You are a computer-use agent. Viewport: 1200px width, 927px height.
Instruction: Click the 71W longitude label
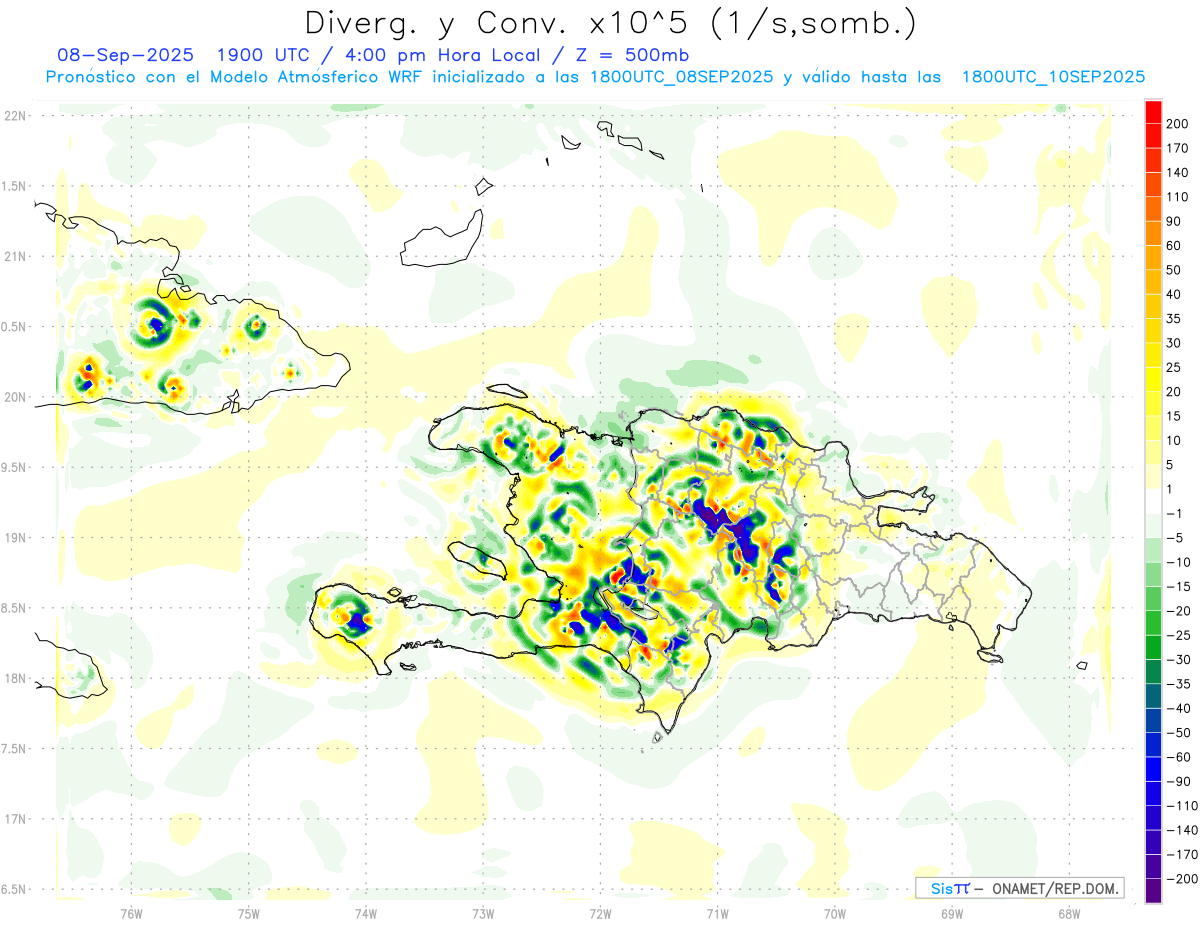(x=717, y=913)
